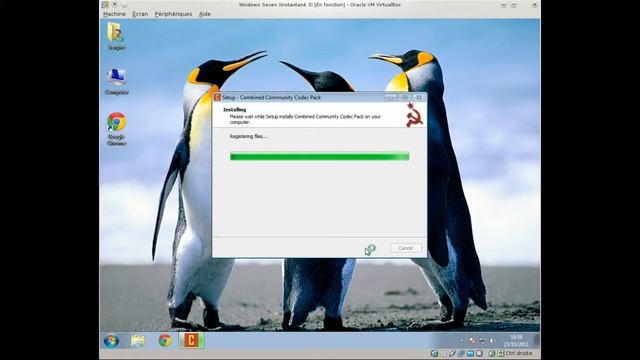The image size is (640, 360).
Task: Click the VirtualBox window menu icon in title bar
Action: click(105, 5)
